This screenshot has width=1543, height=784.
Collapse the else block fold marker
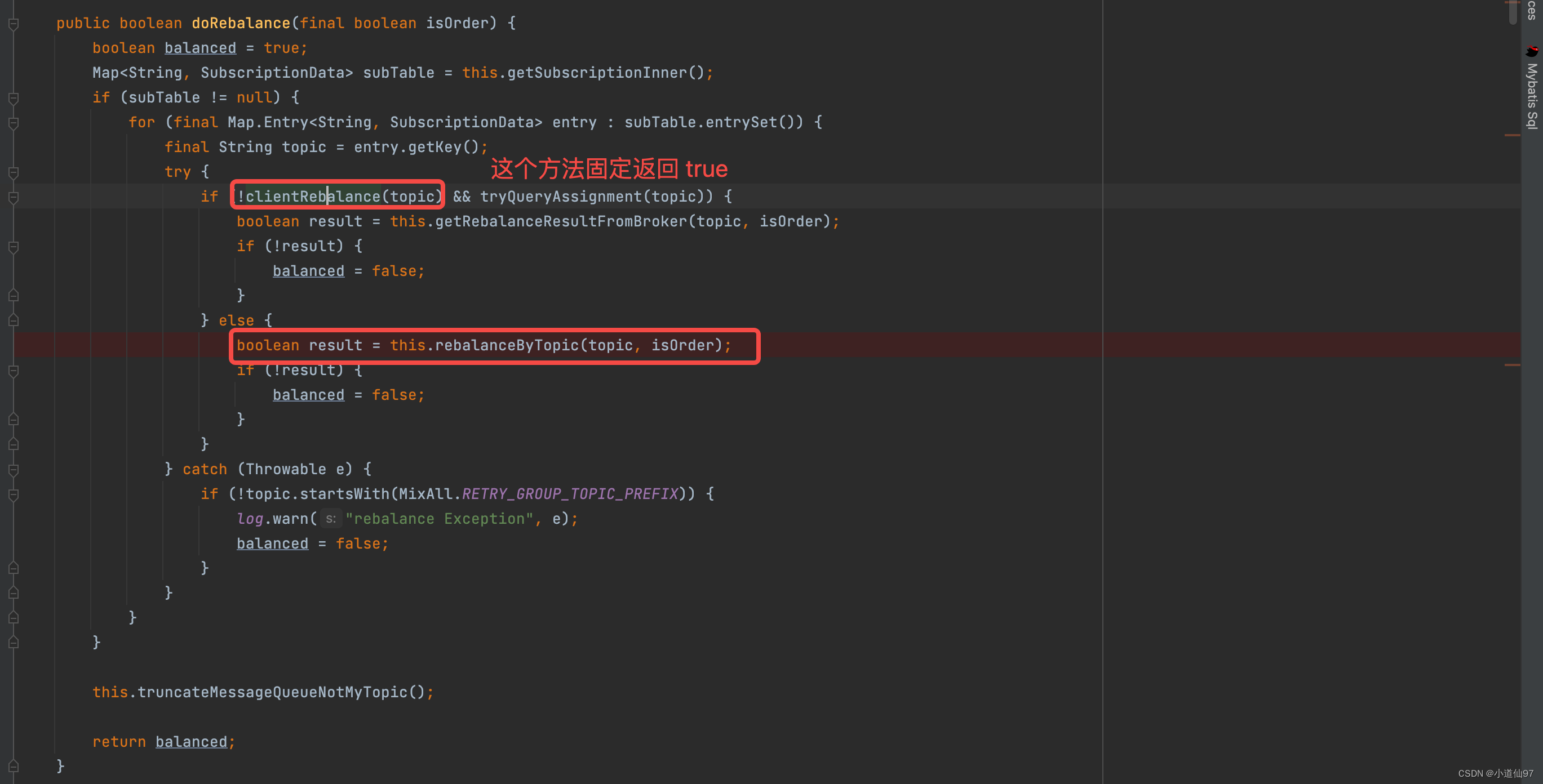13,320
